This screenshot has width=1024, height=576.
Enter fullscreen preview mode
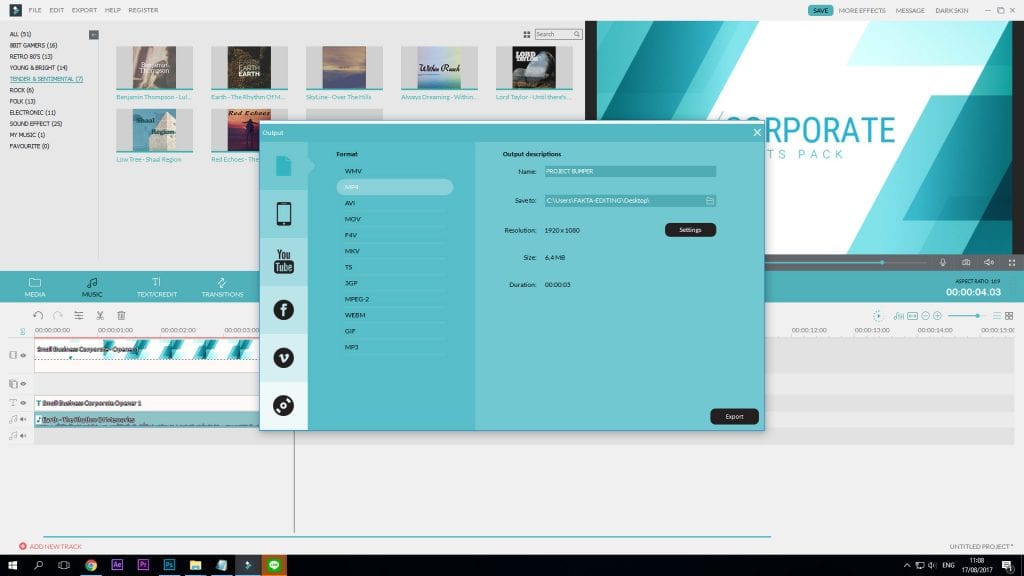(x=1014, y=262)
